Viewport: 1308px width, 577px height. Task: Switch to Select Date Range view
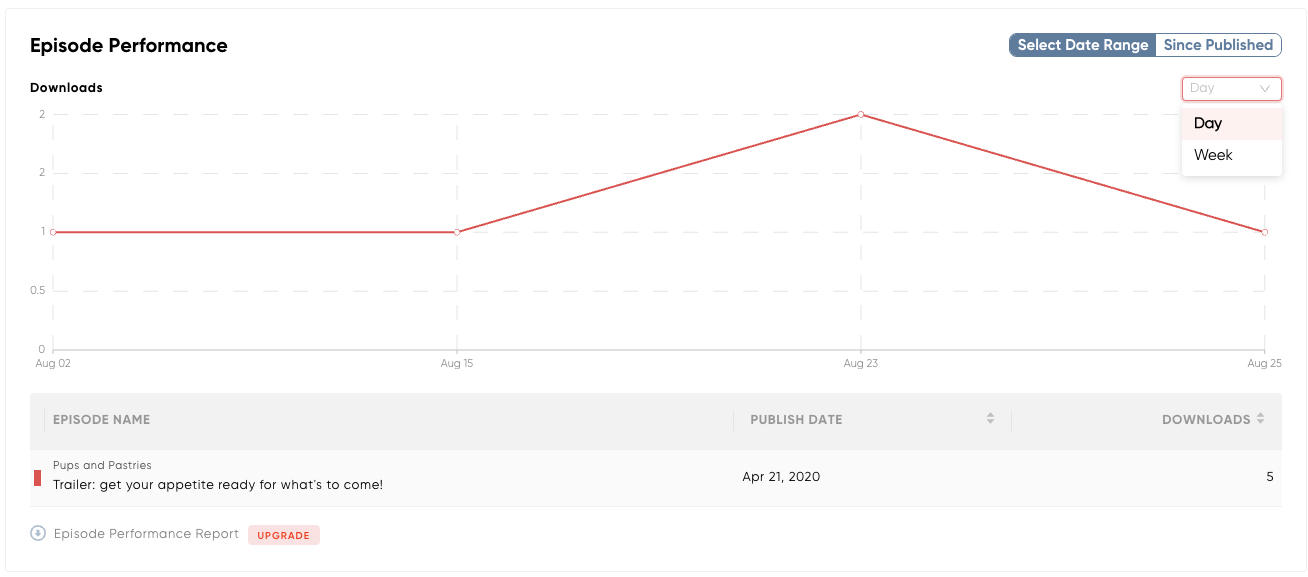click(1082, 45)
